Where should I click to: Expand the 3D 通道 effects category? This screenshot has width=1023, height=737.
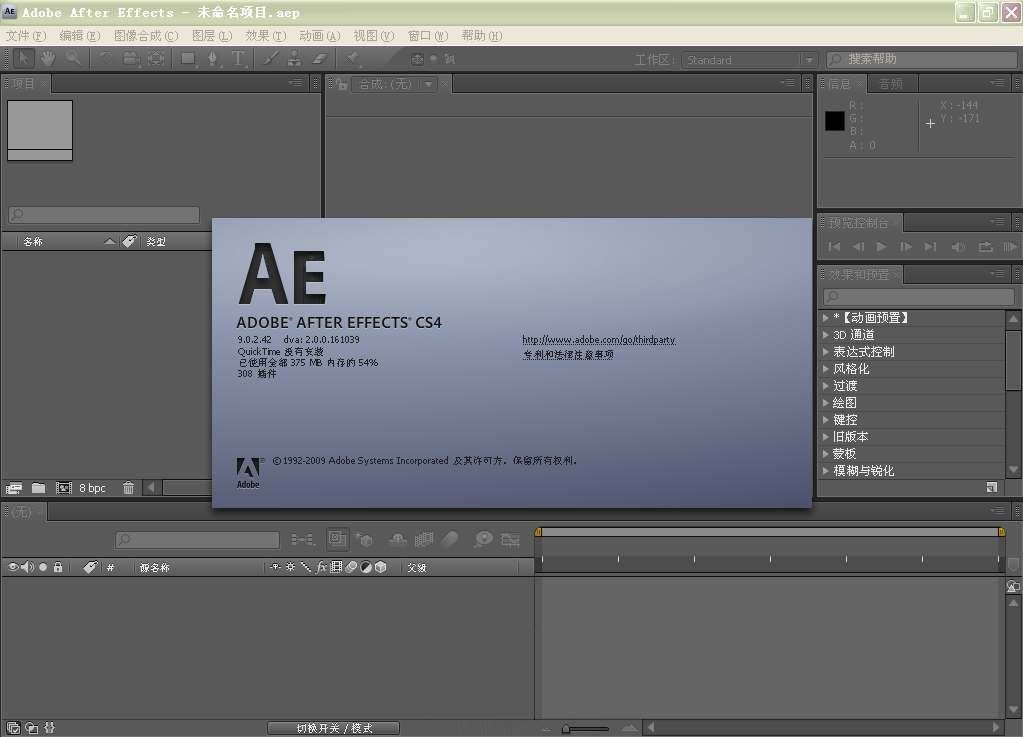(x=826, y=335)
